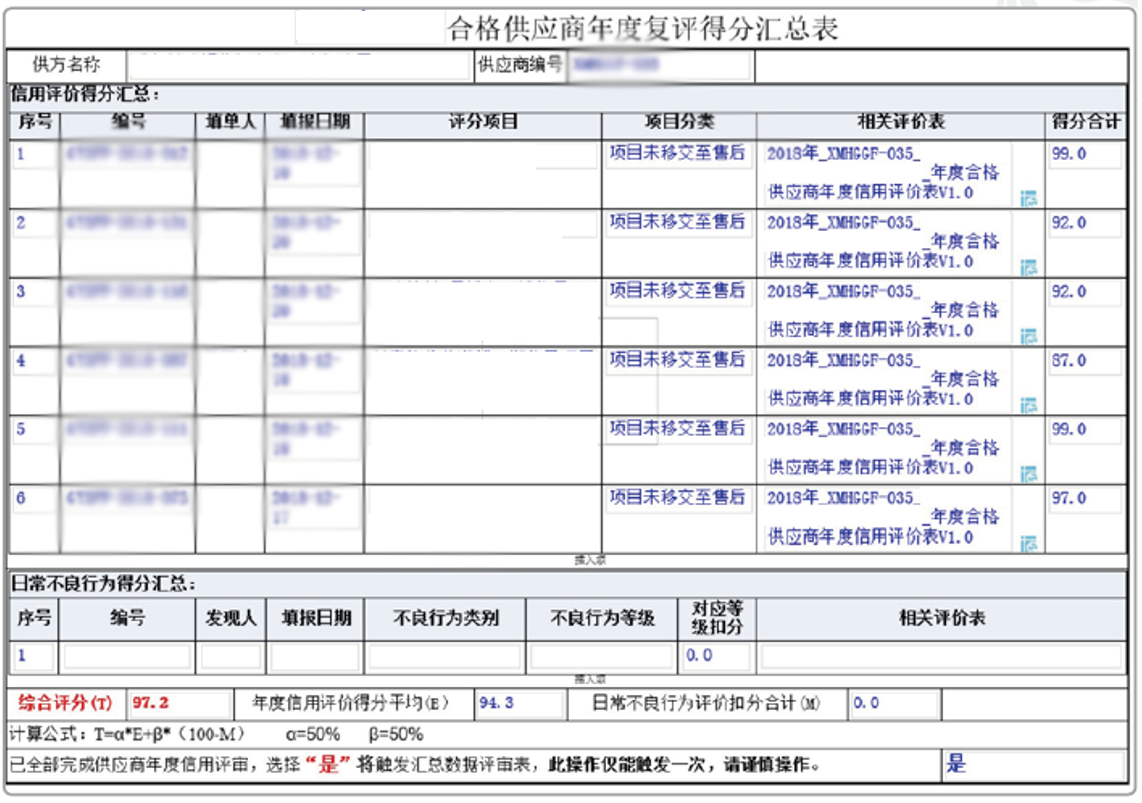Click the 评分项目 field in credit row 1
The width and height of the screenshot is (1142, 803).
(482, 156)
